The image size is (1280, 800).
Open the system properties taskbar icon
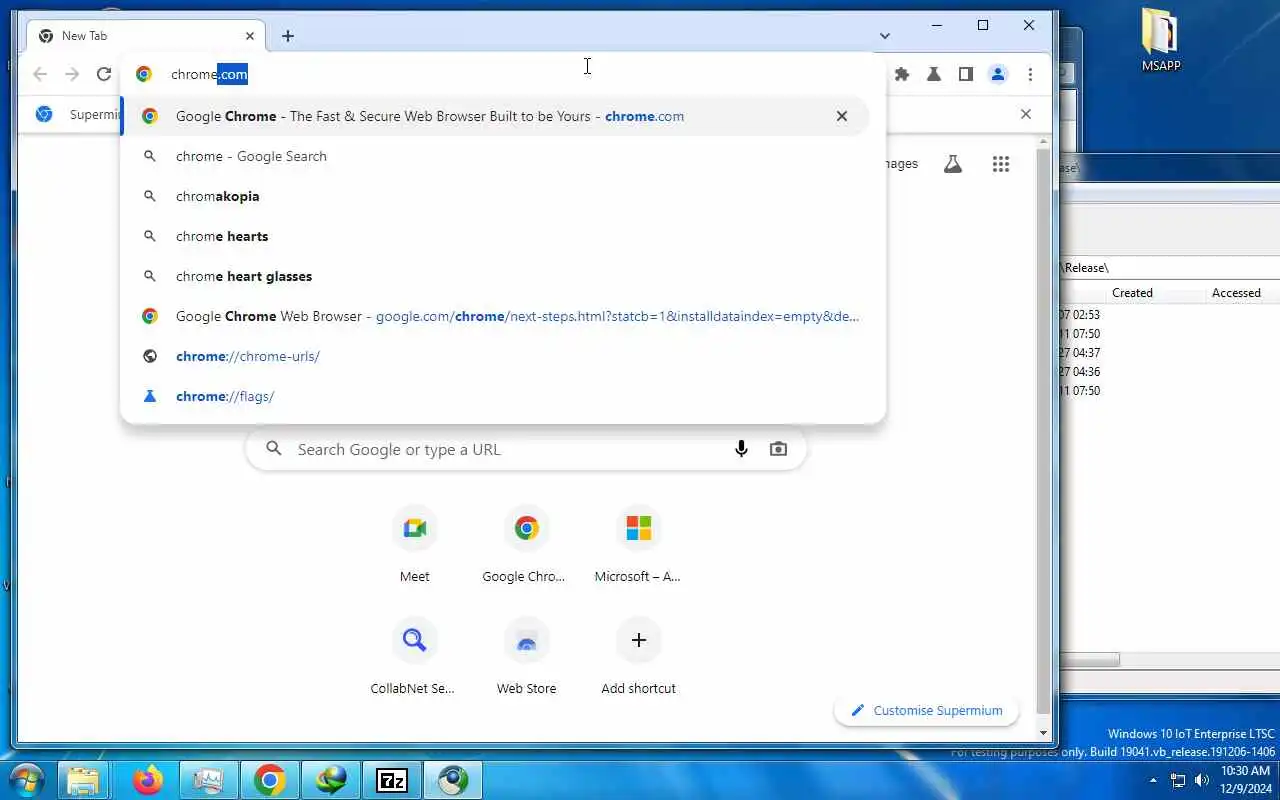pyautogui.click(x=208, y=780)
